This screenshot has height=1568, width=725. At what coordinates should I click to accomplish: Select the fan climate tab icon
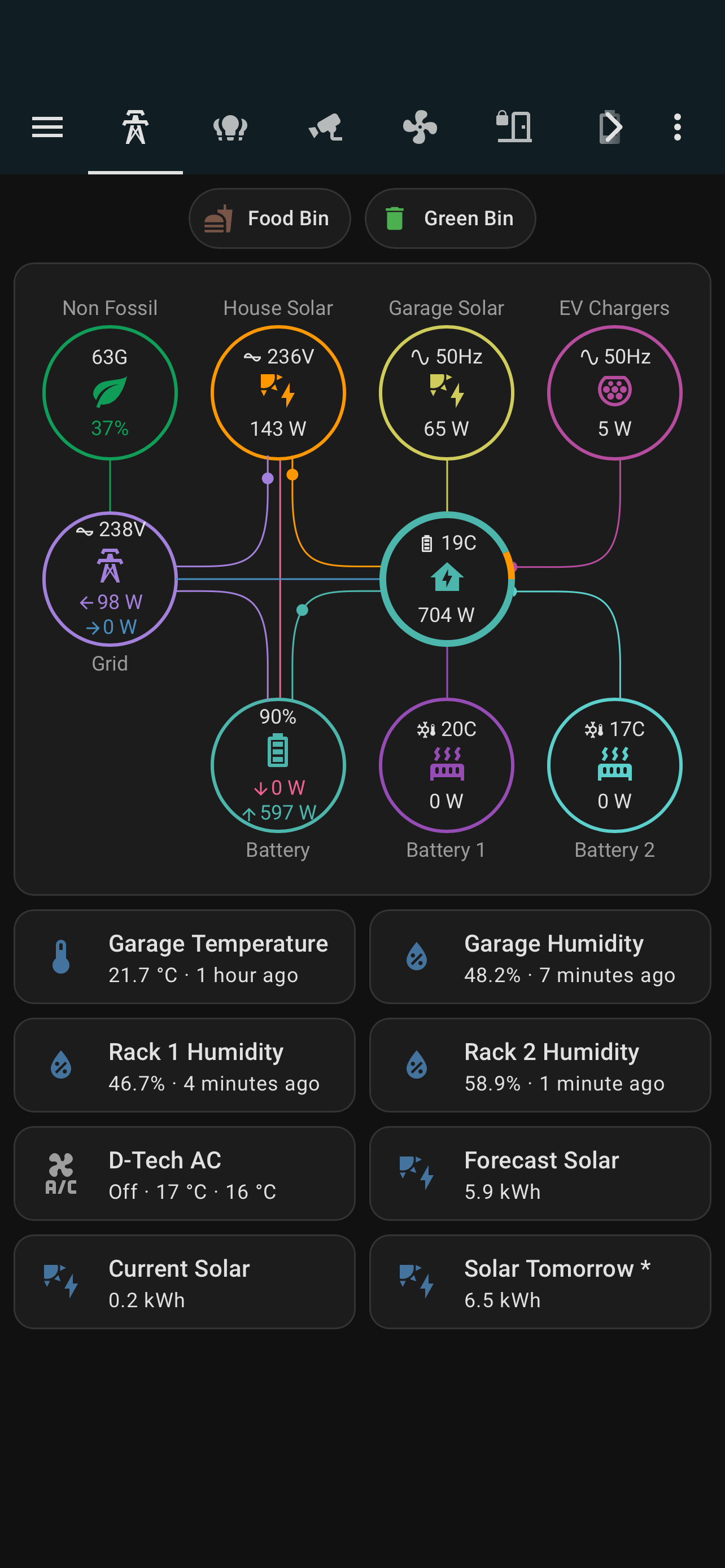[420, 127]
